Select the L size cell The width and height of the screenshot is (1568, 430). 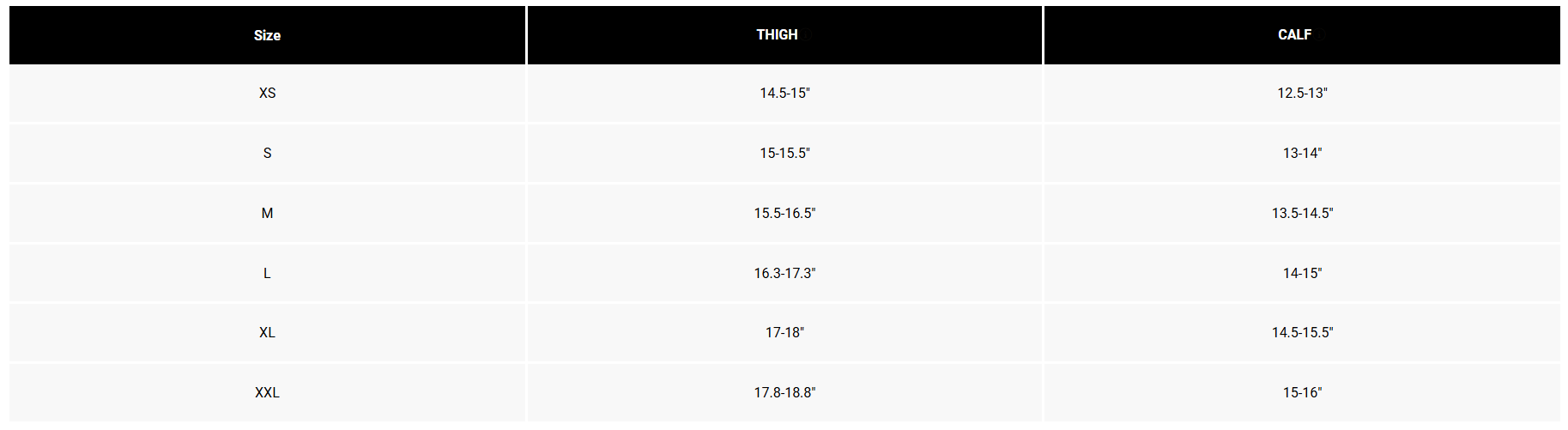(x=267, y=274)
